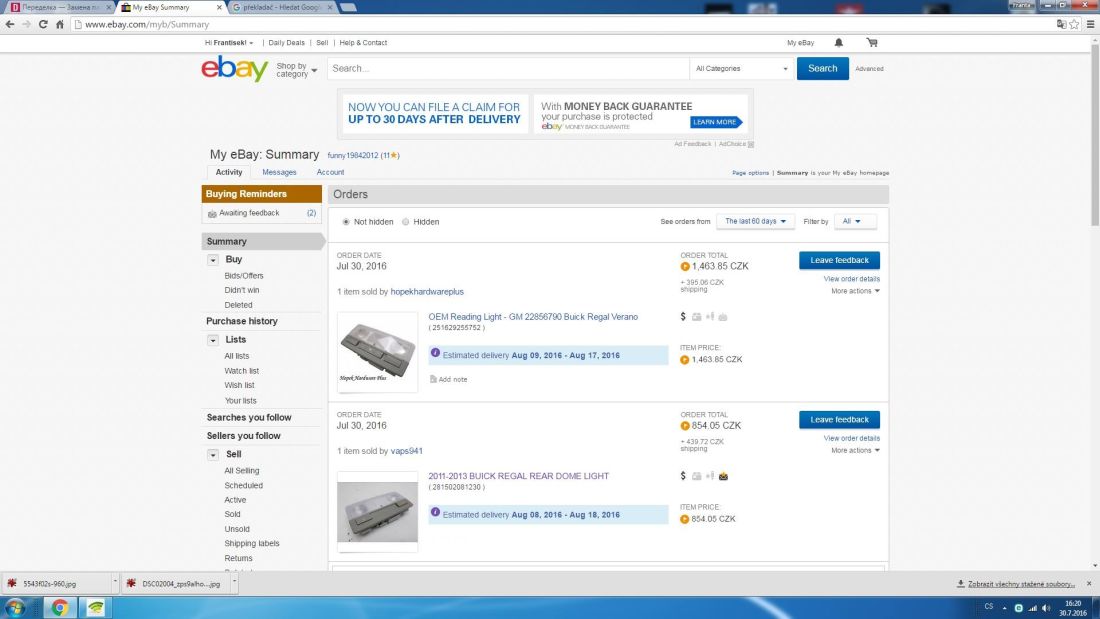
Task: Click the eBay search input field
Action: [508, 69]
